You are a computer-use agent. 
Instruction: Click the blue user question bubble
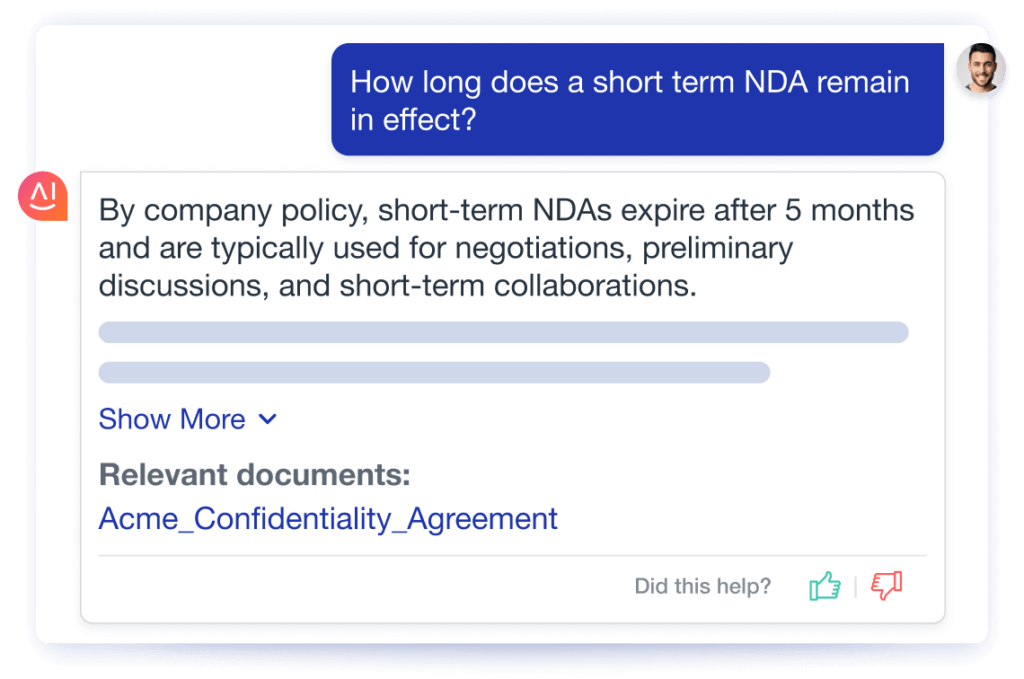[637, 99]
